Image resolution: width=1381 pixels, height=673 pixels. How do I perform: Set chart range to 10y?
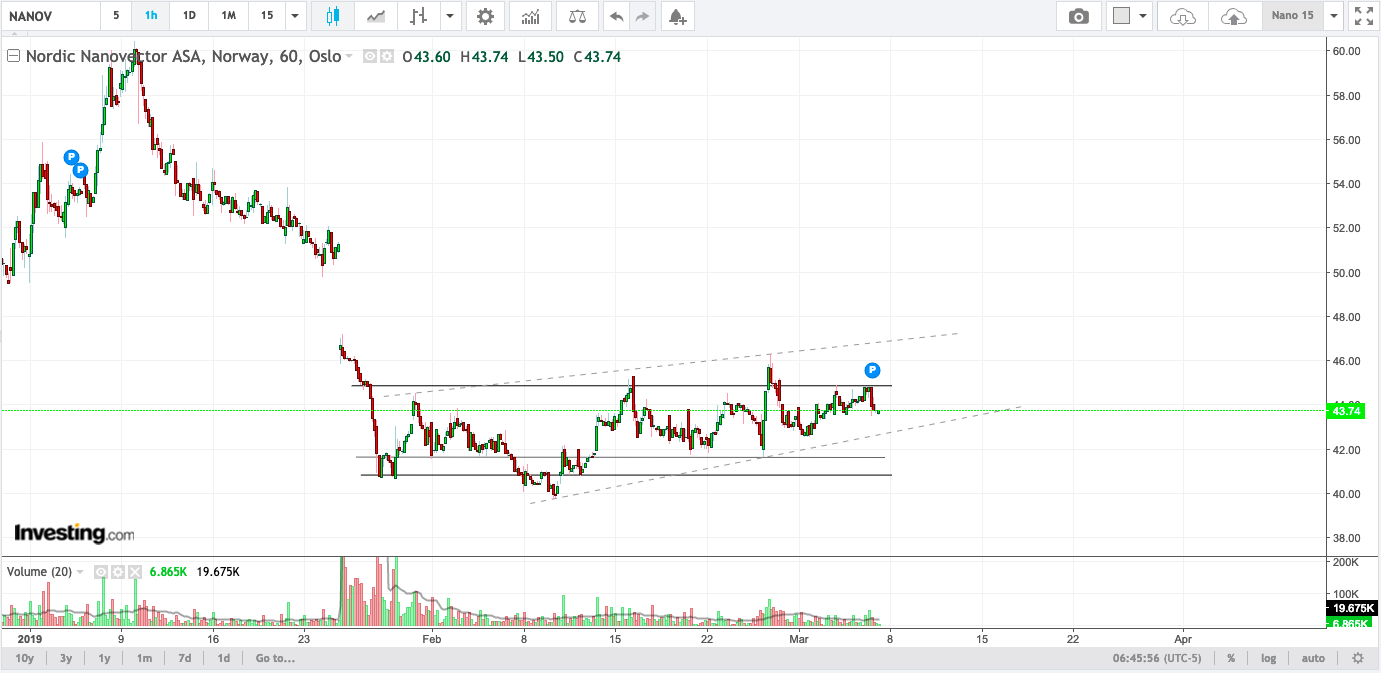(24, 658)
